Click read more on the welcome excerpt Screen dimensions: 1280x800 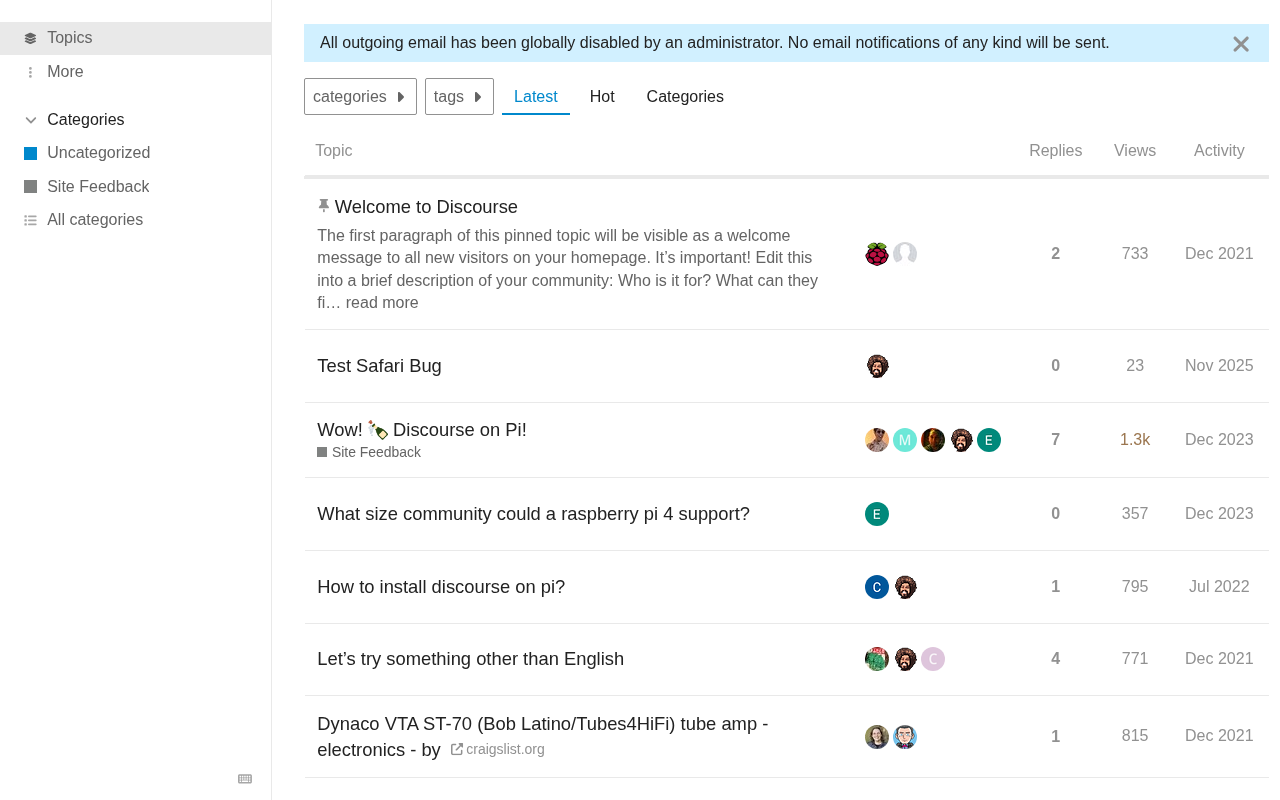point(382,303)
